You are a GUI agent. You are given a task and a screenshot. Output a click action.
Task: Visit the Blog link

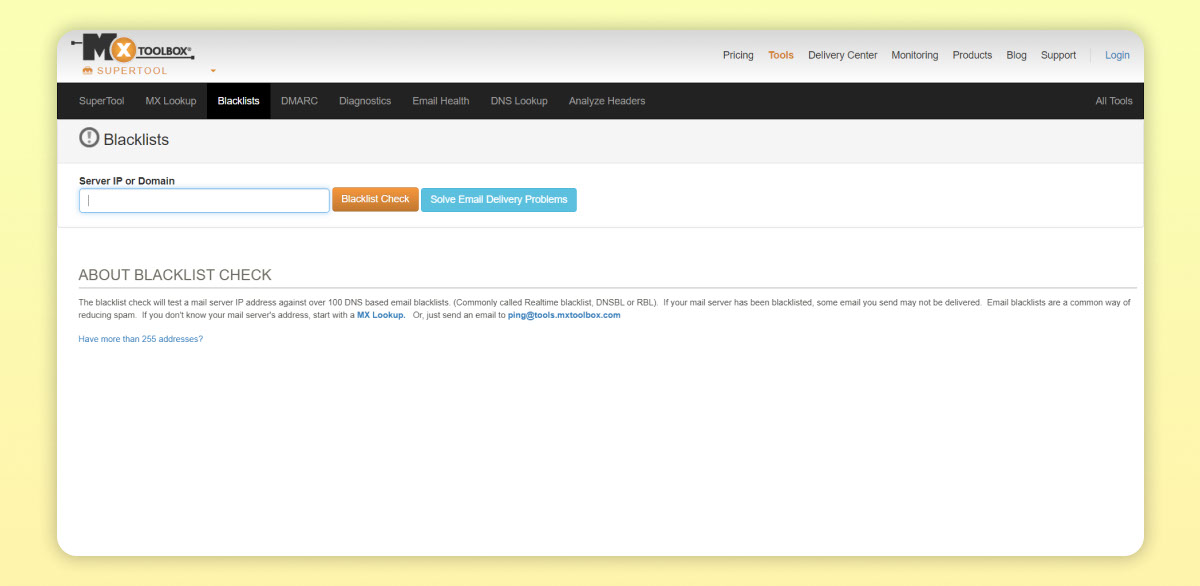(x=1016, y=55)
